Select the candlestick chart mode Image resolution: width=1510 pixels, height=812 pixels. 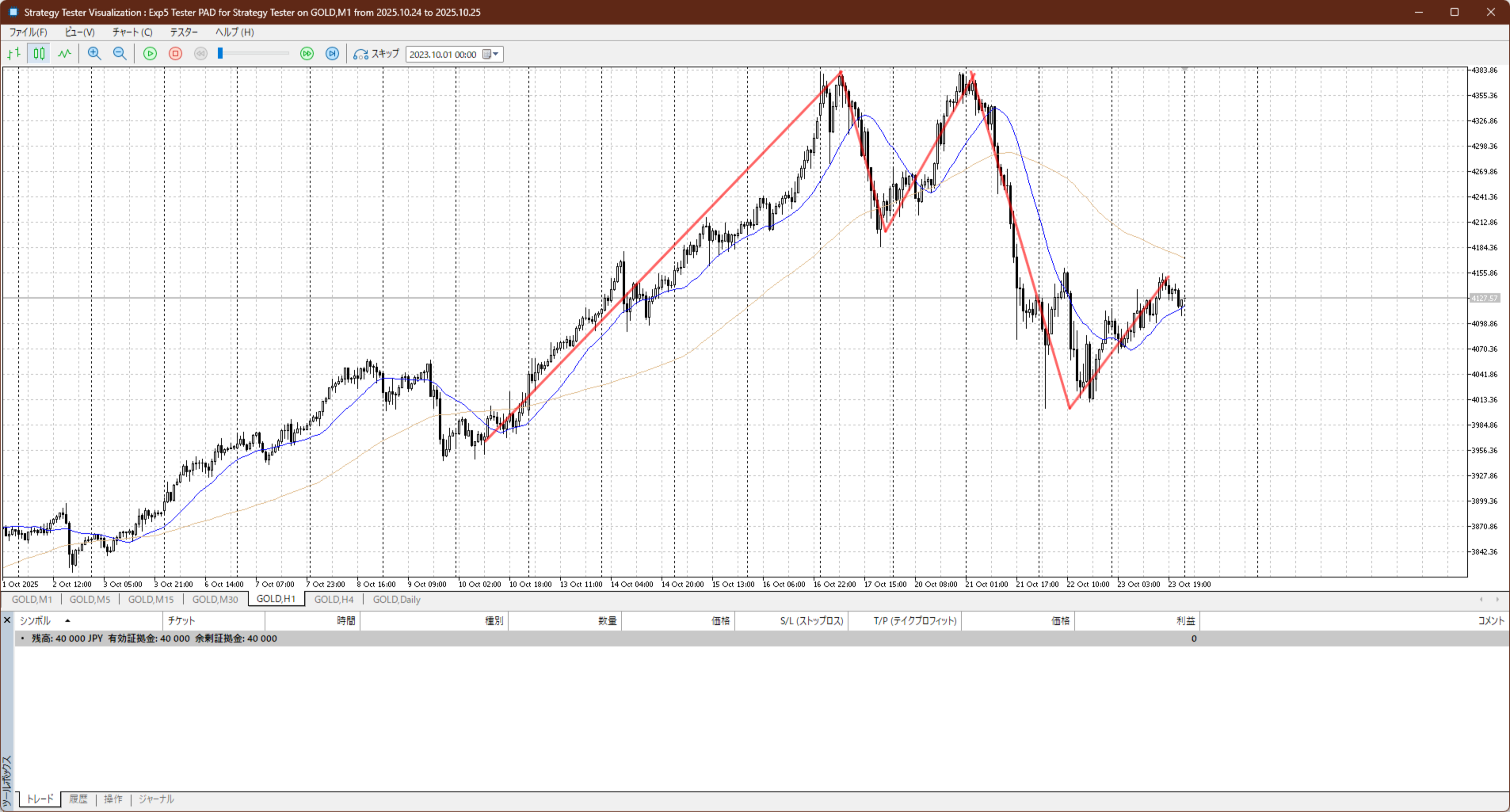[39, 54]
